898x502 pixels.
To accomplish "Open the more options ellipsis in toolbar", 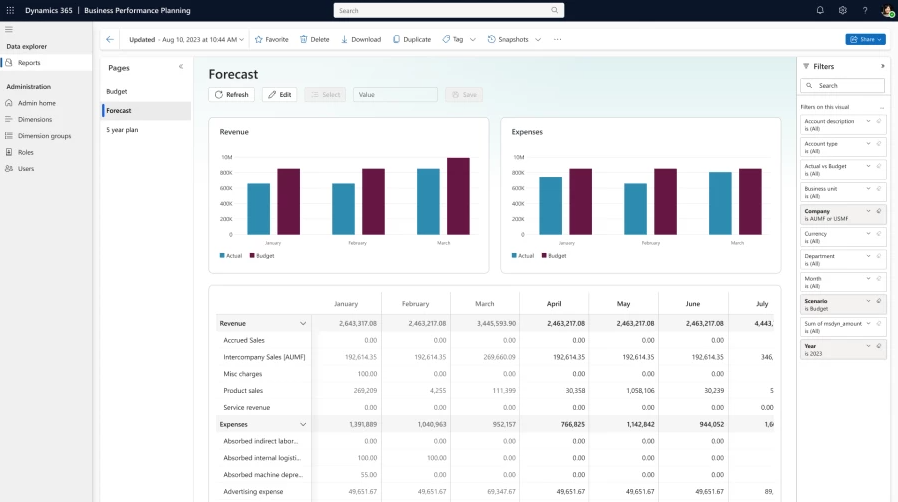I will (557, 40).
